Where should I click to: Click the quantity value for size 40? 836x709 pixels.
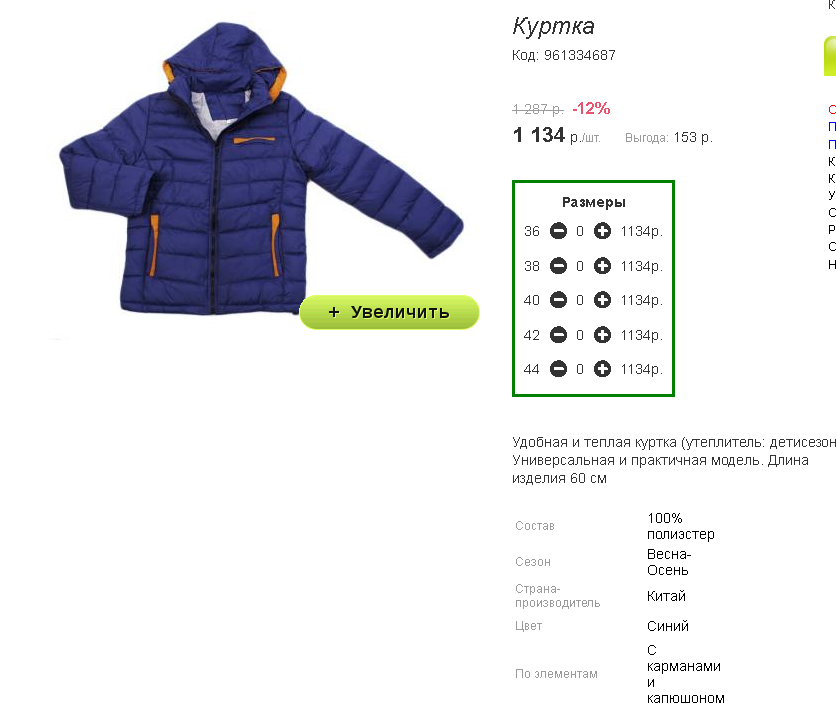click(x=580, y=300)
